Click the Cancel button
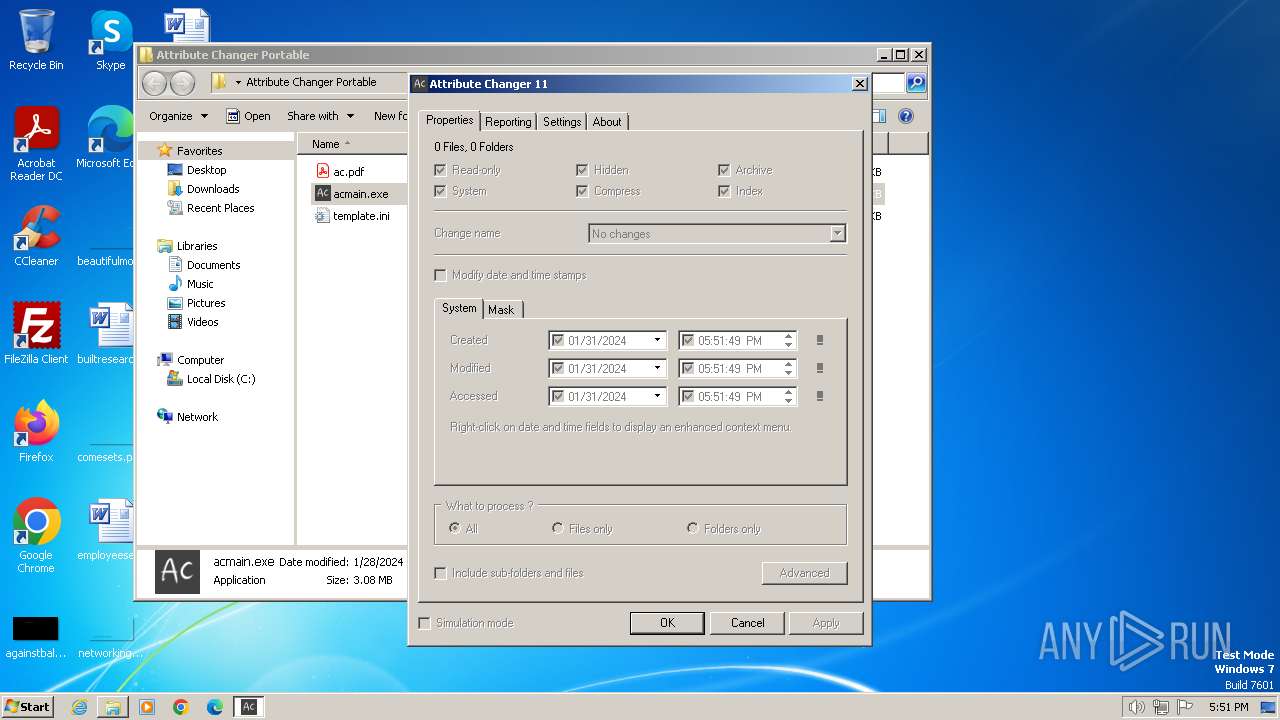The height and width of the screenshot is (720, 1280). pyautogui.click(x=747, y=623)
